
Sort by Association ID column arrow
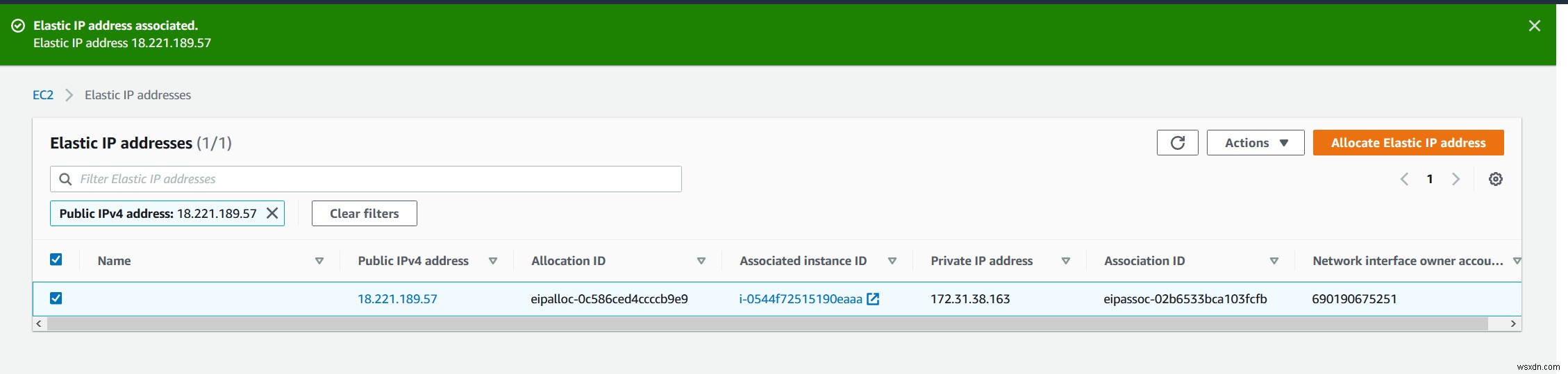click(x=1274, y=261)
